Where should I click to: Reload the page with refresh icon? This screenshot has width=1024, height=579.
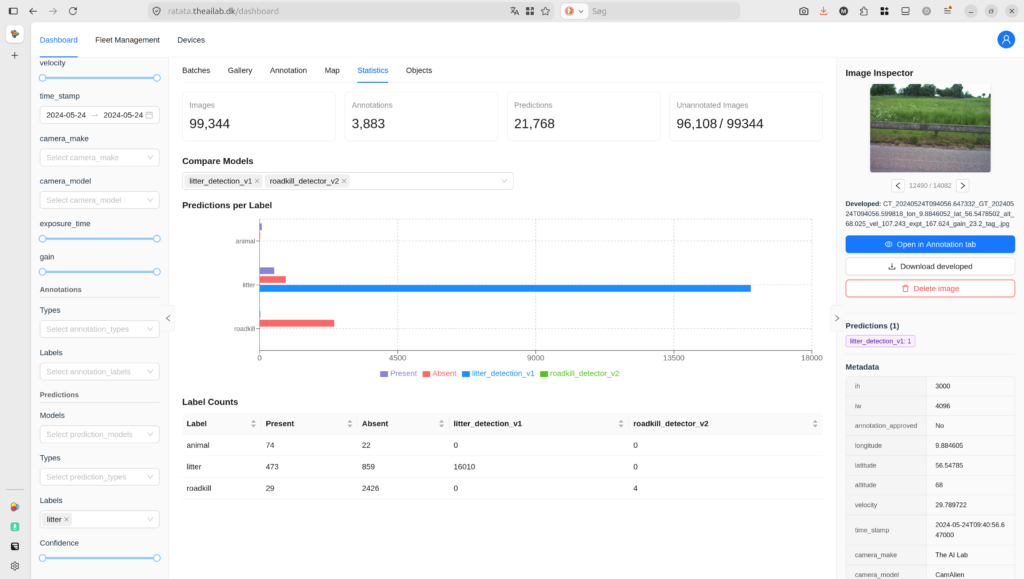pyautogui.click(x=73, y=11)
